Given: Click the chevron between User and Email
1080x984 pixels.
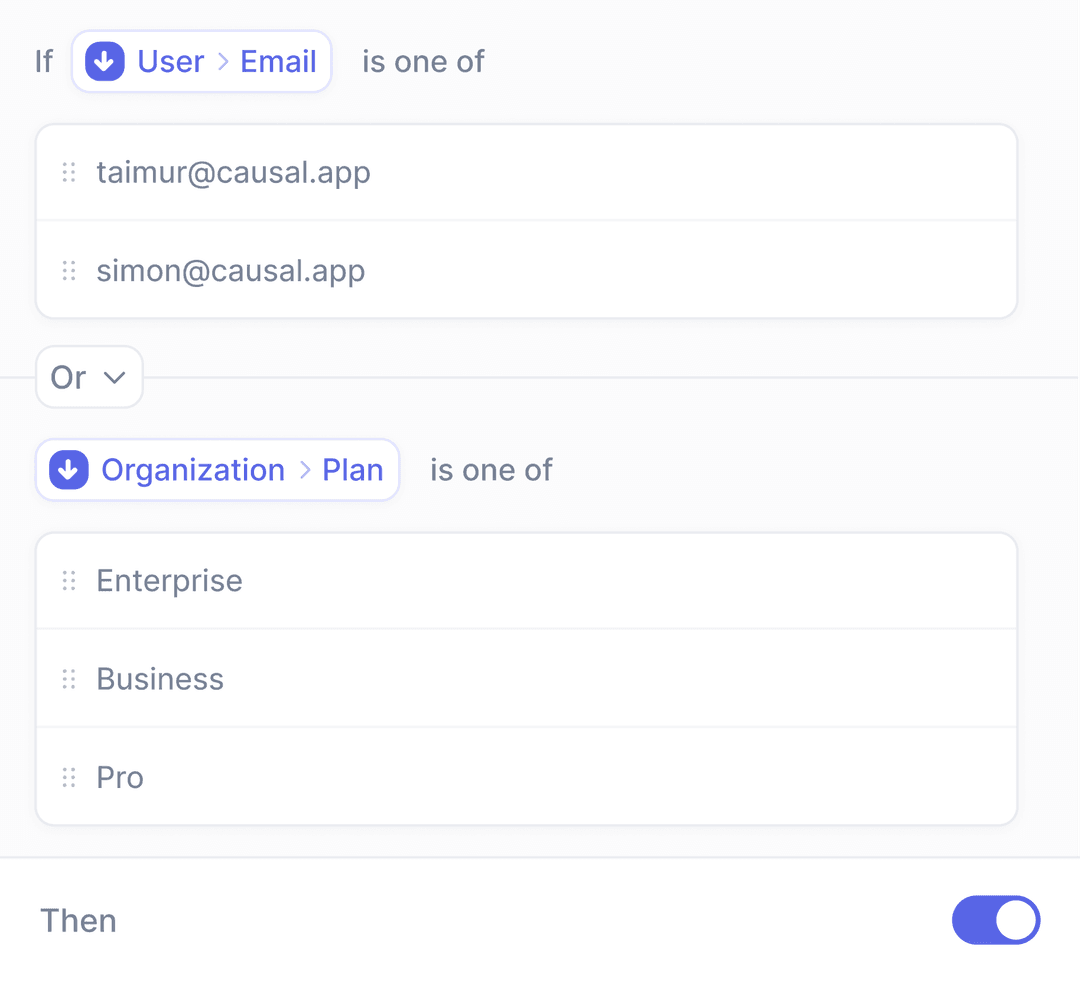Looking at the screenshot, I should [223, 62].
